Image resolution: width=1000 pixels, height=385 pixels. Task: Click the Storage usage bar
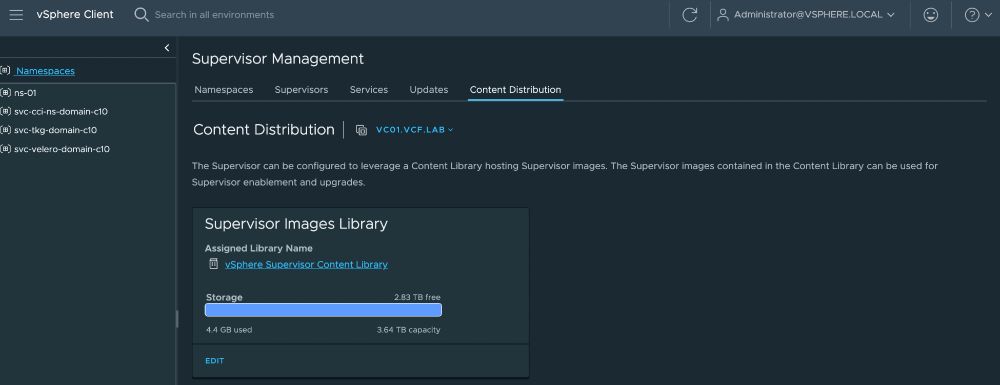tap(323, 310)
